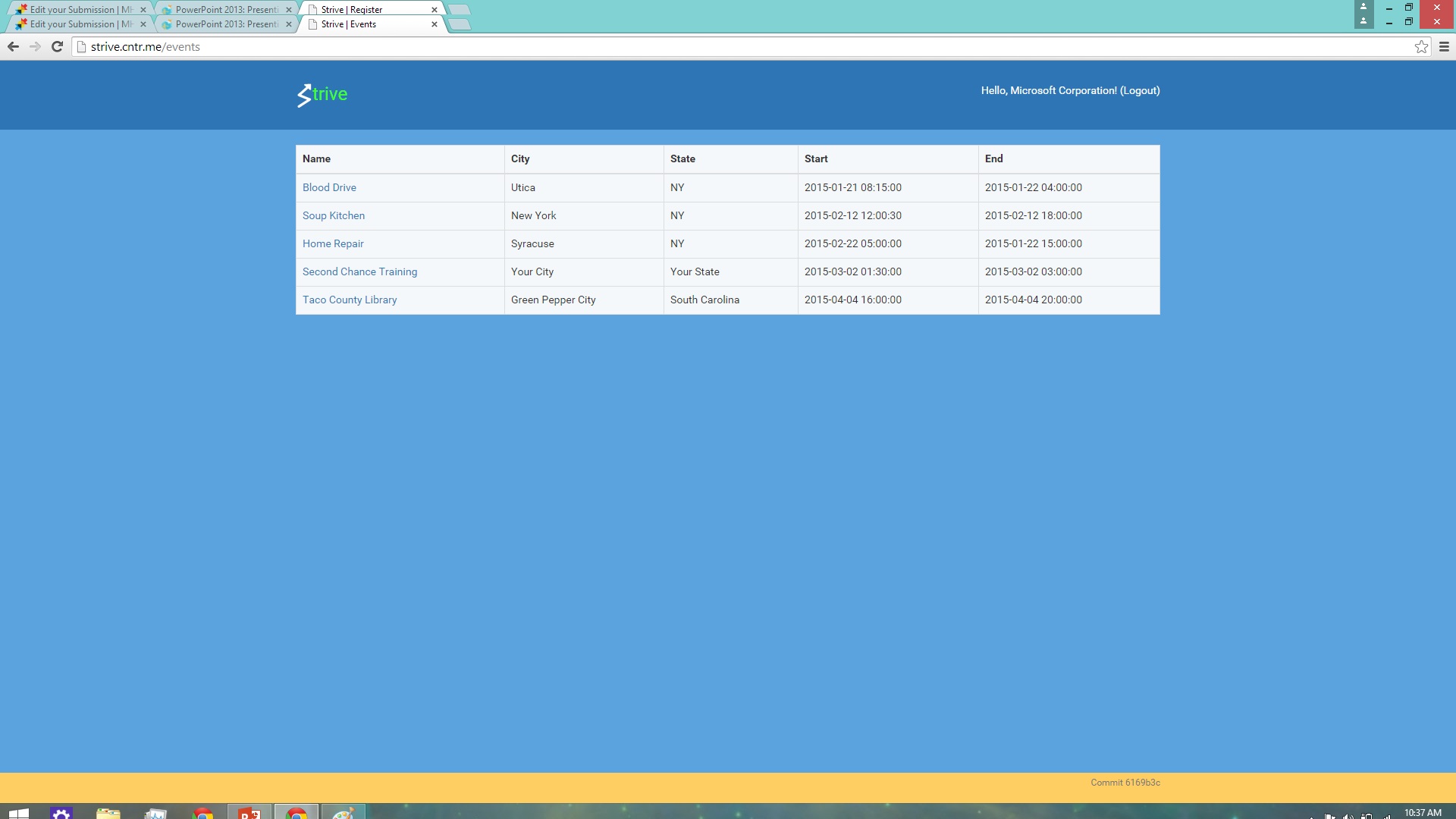Click the Strive logo in the header
The width and height of the screenshot is (1456, 819).
point(322,95)
